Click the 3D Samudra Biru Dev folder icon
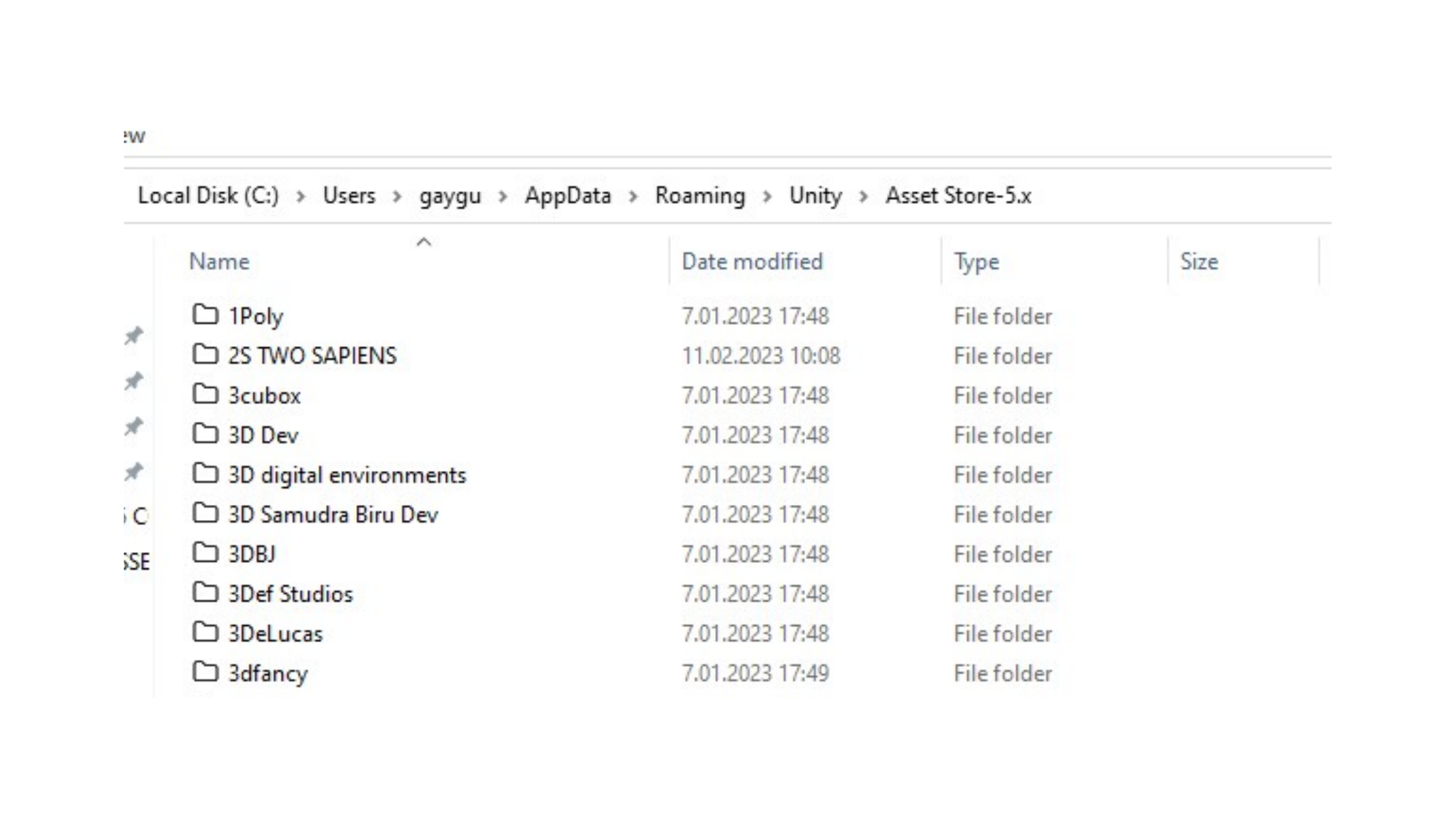This screenshot has height=819, width=1456. tap(205, 513)
